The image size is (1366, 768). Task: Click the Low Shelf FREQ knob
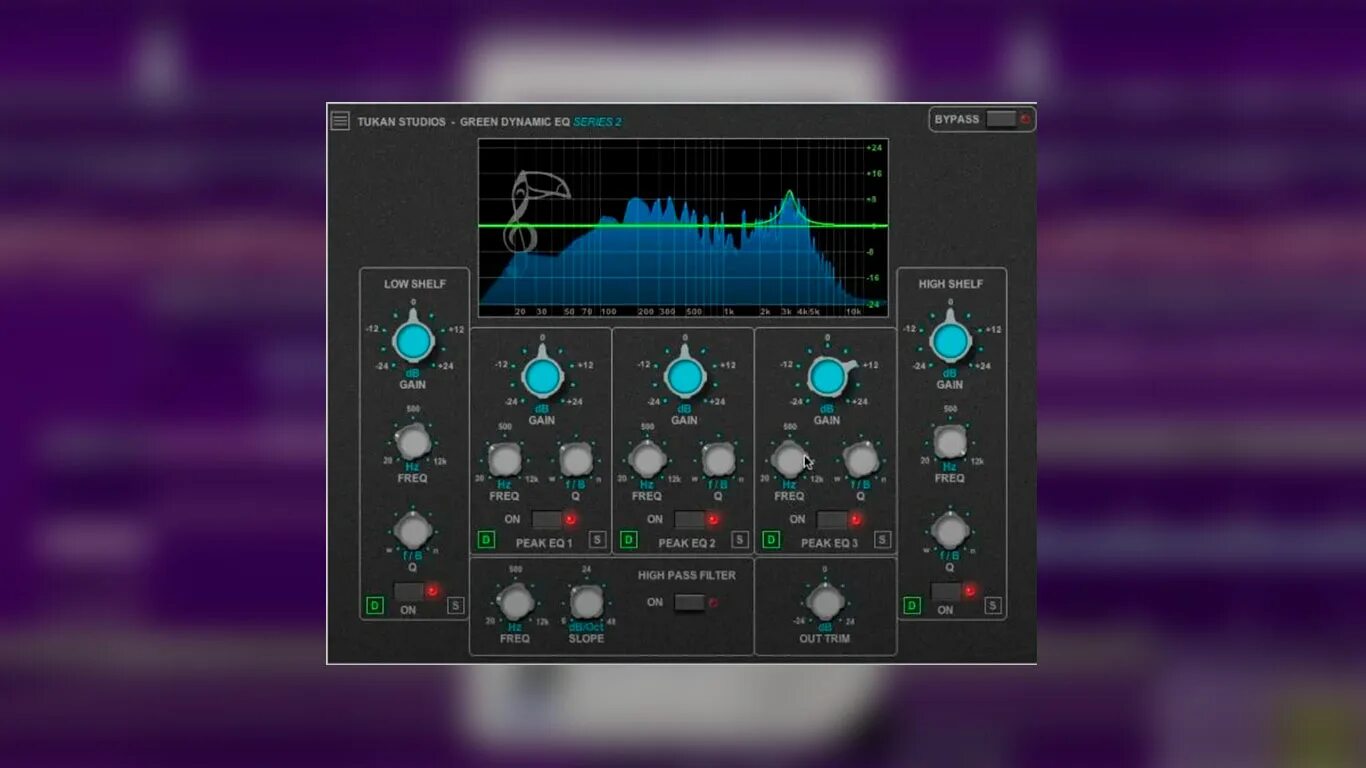(x=413, y=440)
